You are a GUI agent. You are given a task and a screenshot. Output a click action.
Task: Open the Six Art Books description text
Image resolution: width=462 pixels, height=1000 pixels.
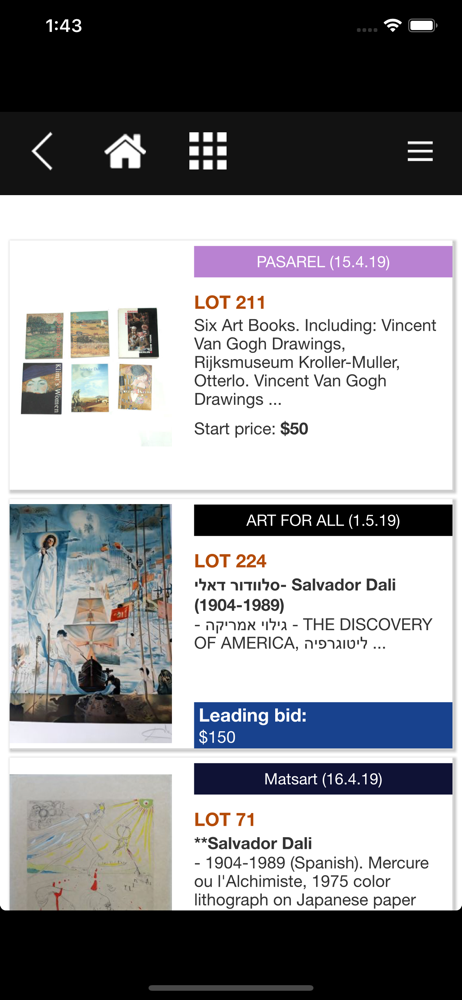click(x=315, y=362)
